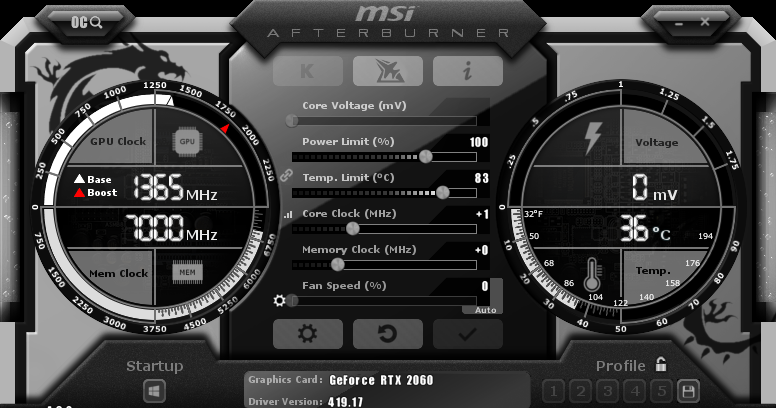Select profile slot 1
Screen dimensions: 776x408
553,391
